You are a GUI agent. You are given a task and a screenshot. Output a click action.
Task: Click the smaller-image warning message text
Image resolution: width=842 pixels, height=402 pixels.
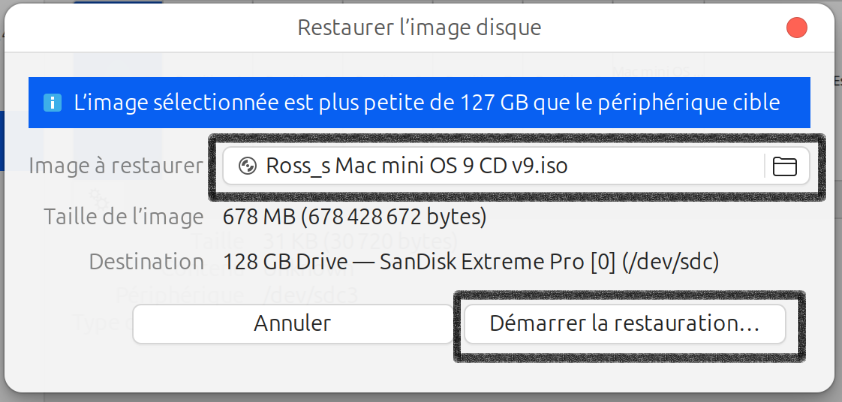(x=426, y=103)
